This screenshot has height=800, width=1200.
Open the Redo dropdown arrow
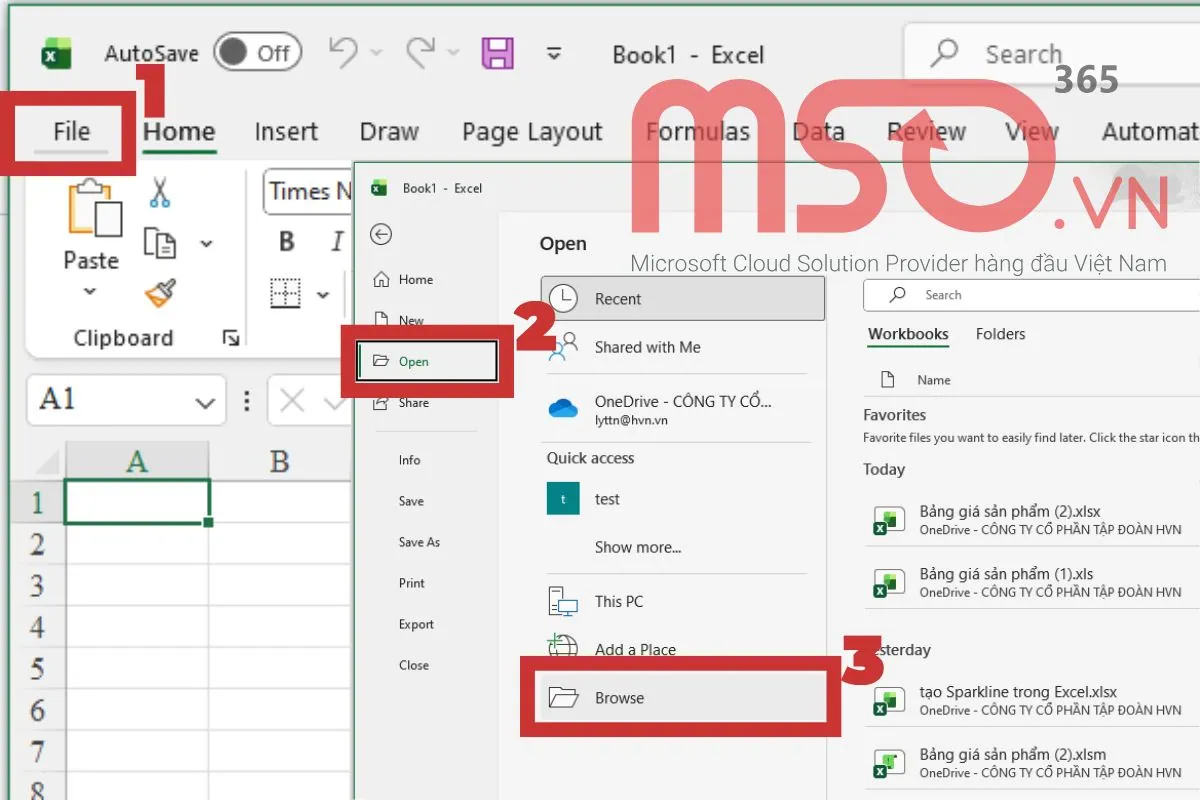tap(452, 50)
